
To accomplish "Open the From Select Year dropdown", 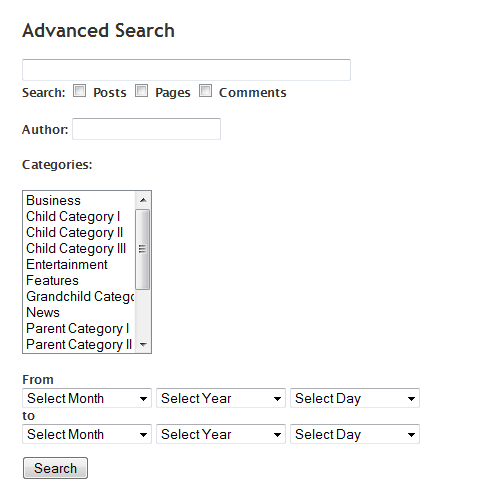I will pyautogui.click(x=221, y=398).
